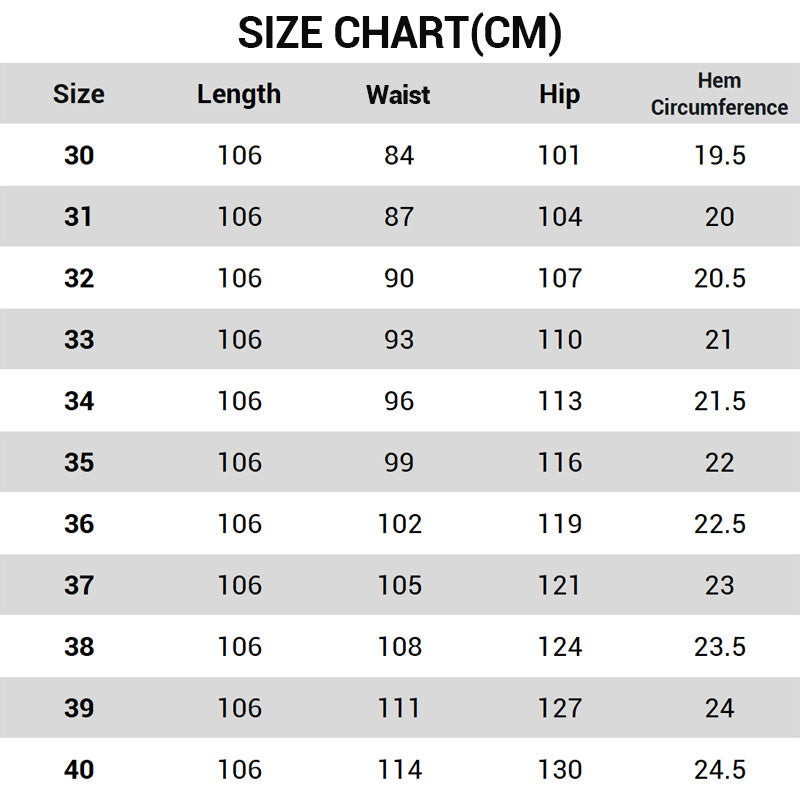Click waist value 111
Viewport: 800px width, 800px height.
pyautogui.click(x=399, y=709)
